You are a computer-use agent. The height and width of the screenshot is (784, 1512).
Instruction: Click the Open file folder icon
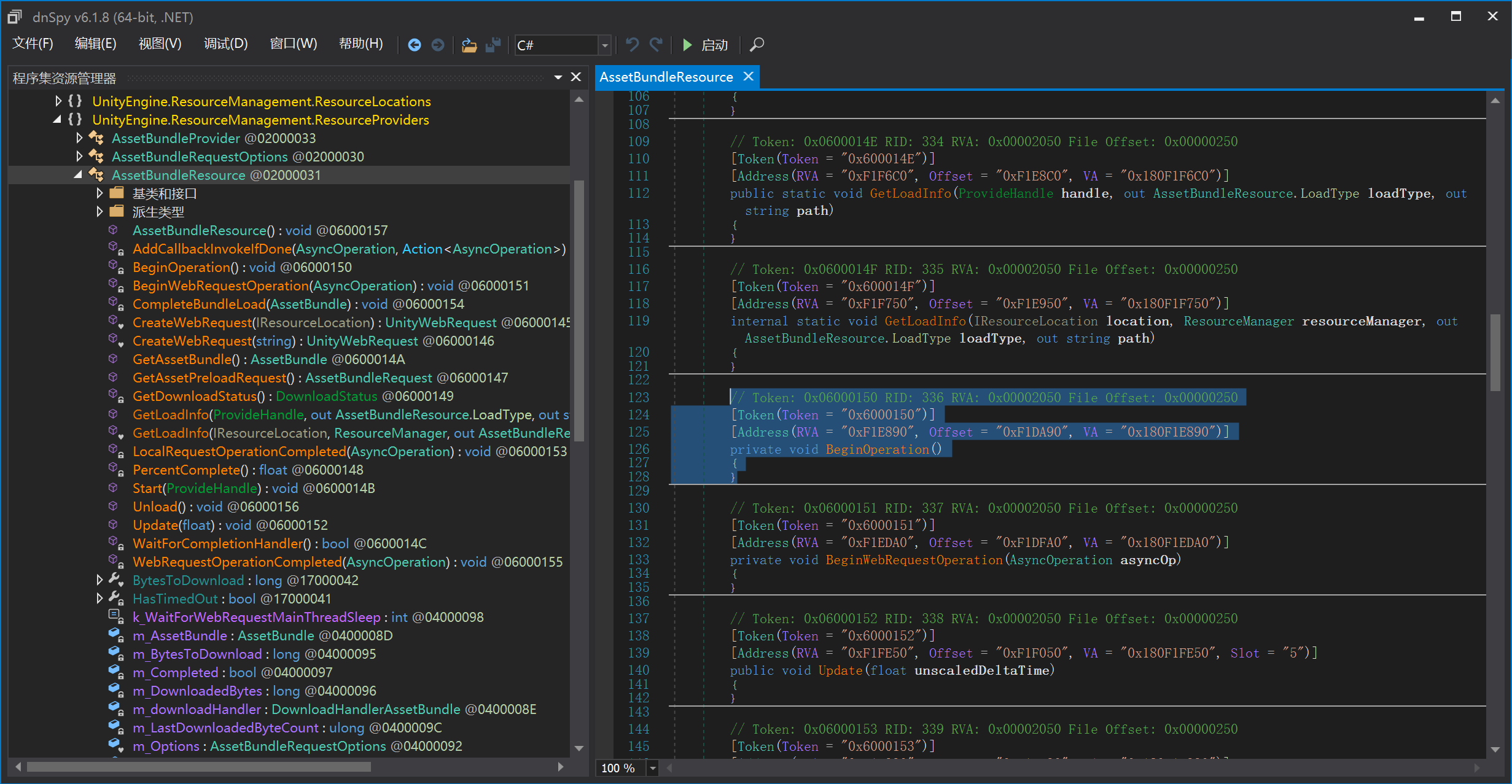(x=469, y=45)
